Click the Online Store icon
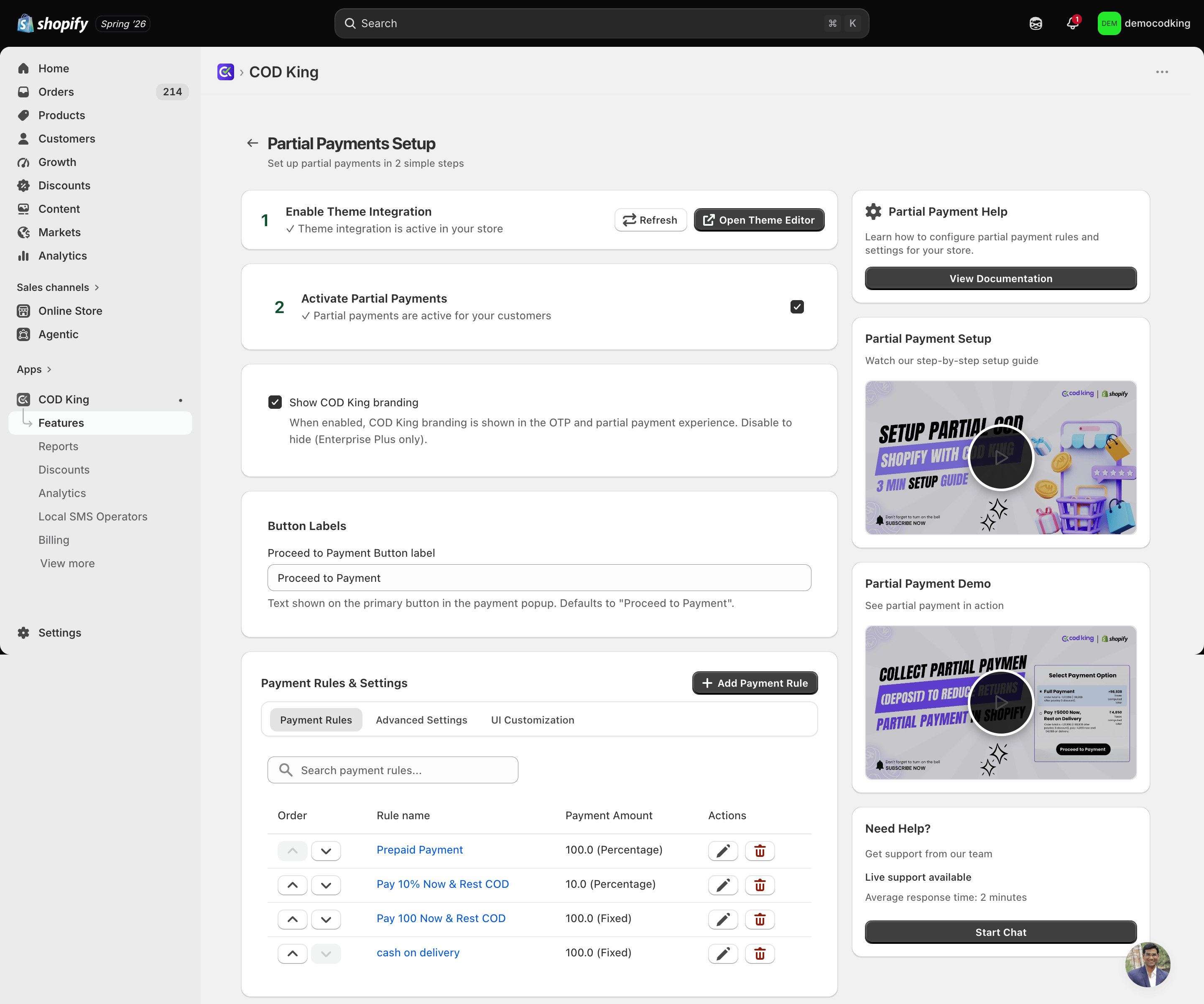Viewport: 1204px width, 1004px height. click(x=23, y=311)
